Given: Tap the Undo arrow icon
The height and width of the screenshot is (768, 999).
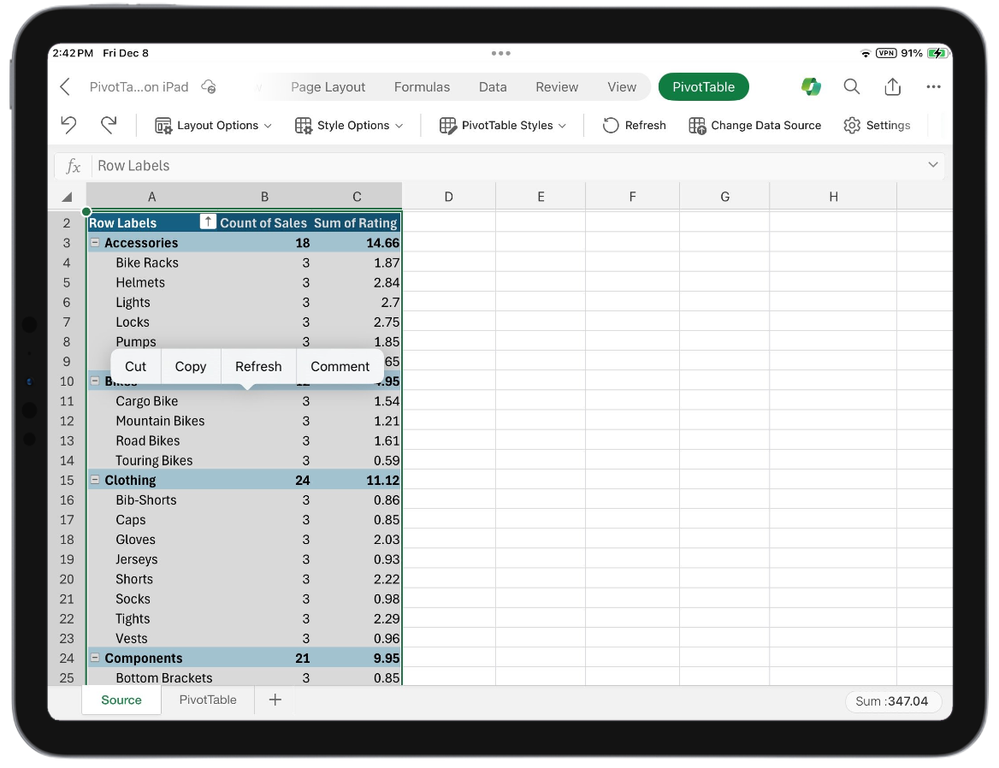Looking at the screenshot, I should [x=68, y=125].
